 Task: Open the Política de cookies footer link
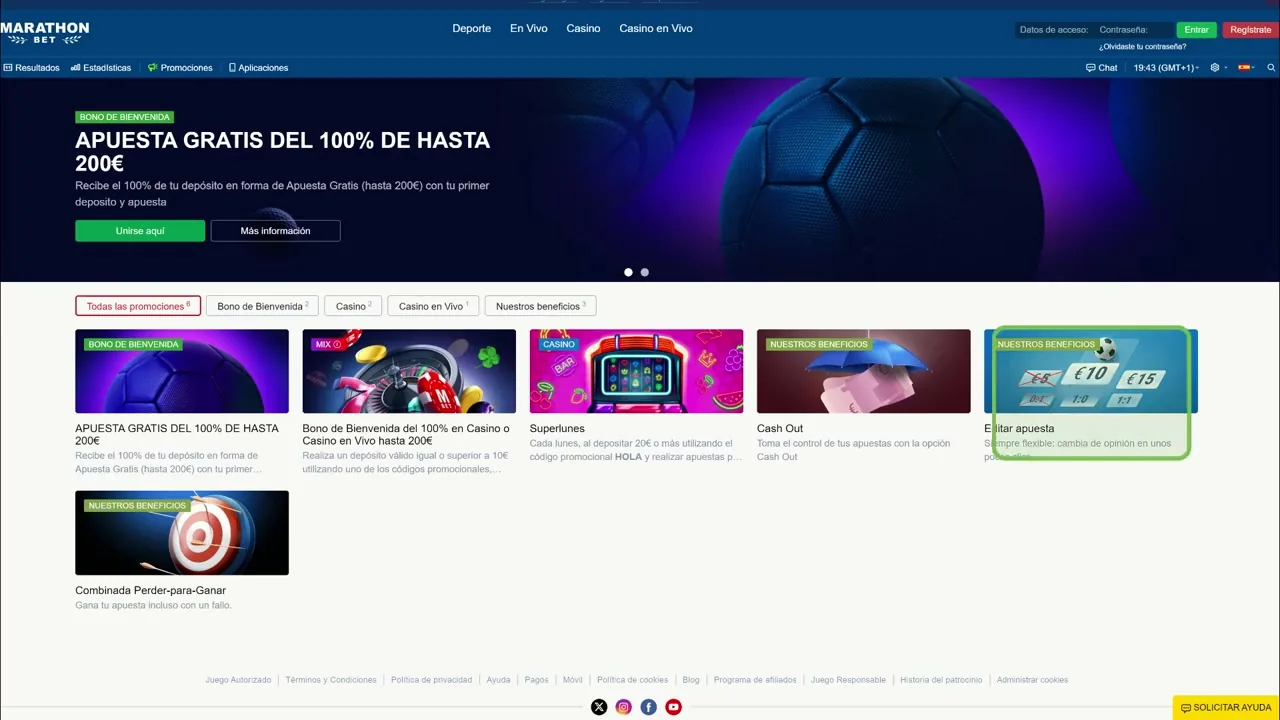click(x=632, y=680)
